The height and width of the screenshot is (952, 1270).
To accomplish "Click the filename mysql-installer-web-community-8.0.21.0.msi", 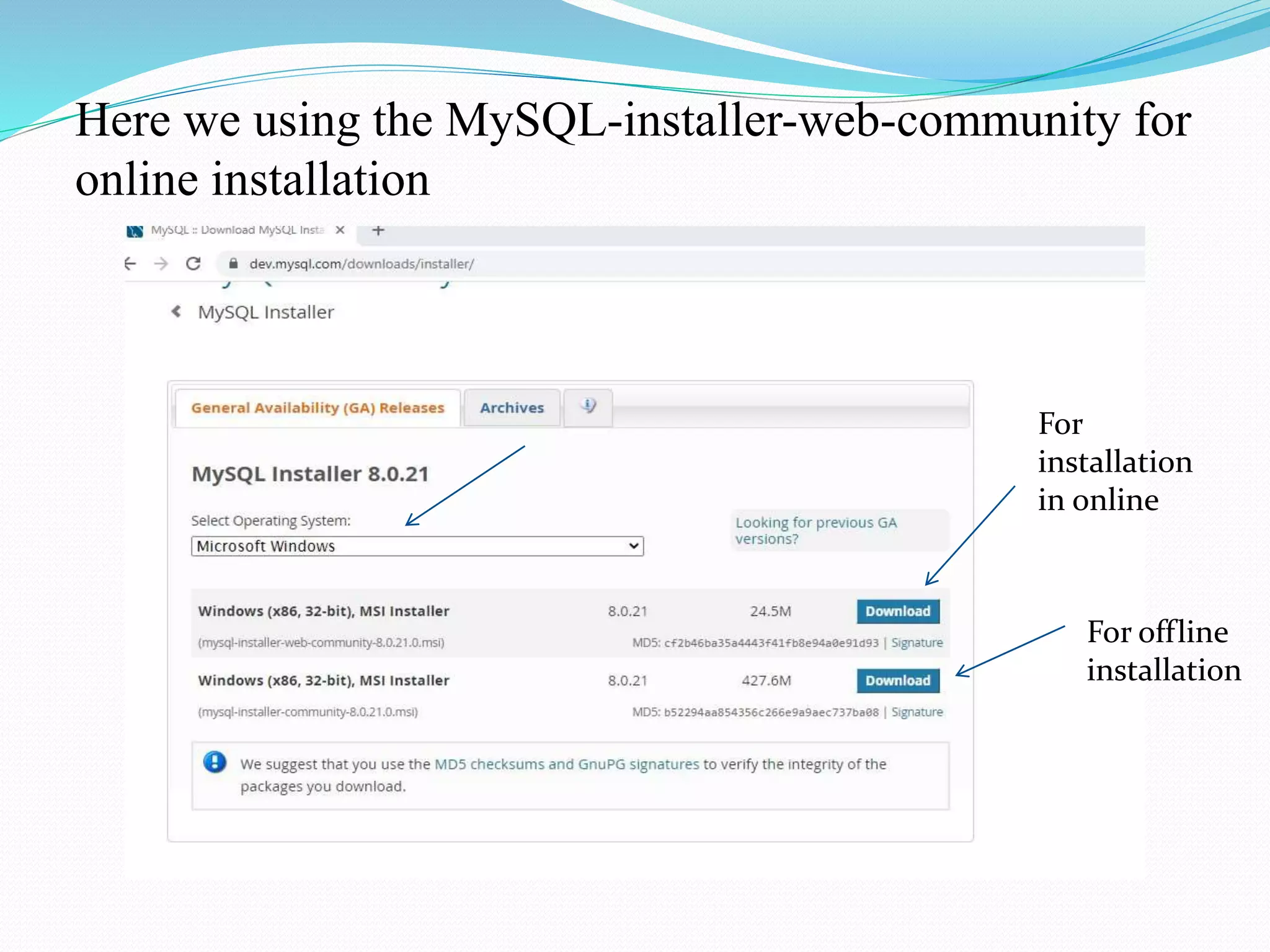I will tap(321, 643).
